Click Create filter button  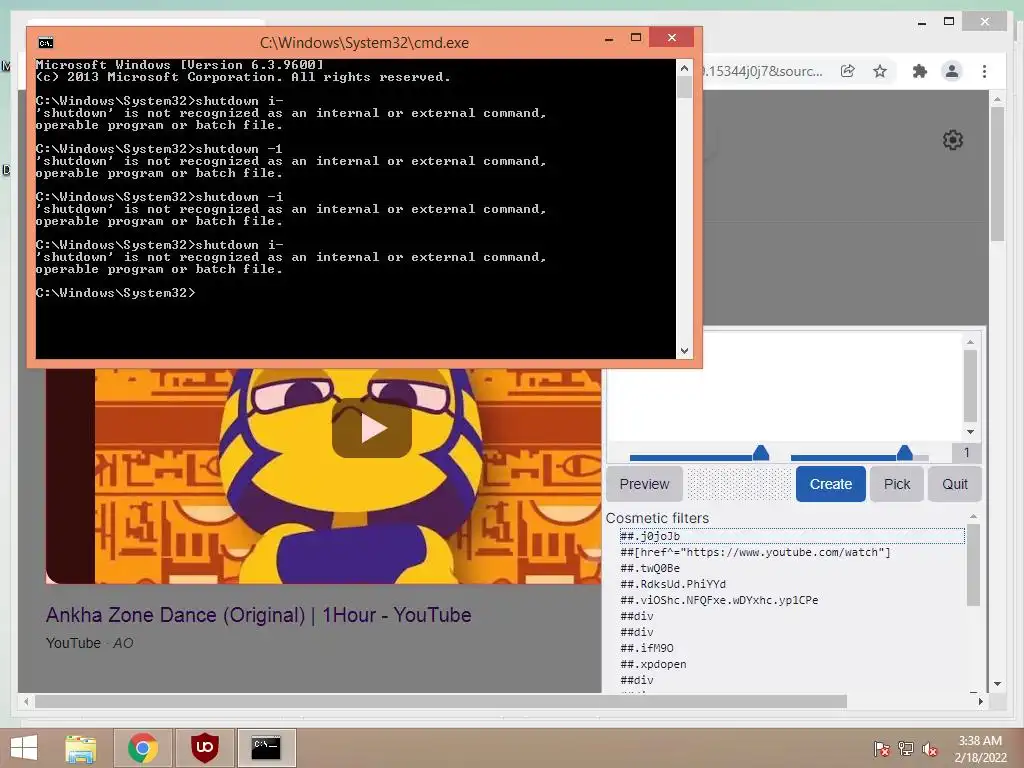pyautogui.click(x=831, y=484)
